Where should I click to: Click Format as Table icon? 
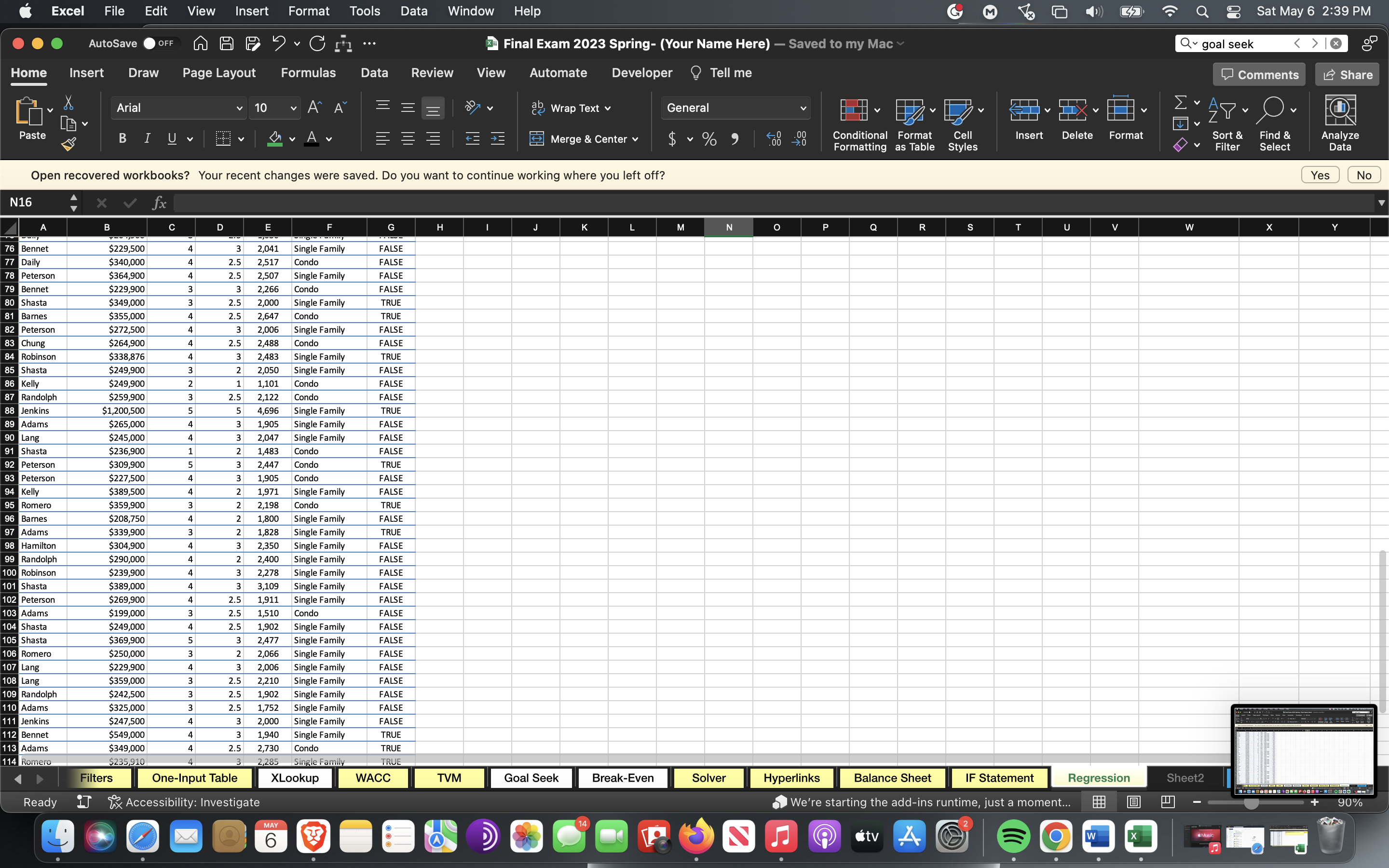910,111
